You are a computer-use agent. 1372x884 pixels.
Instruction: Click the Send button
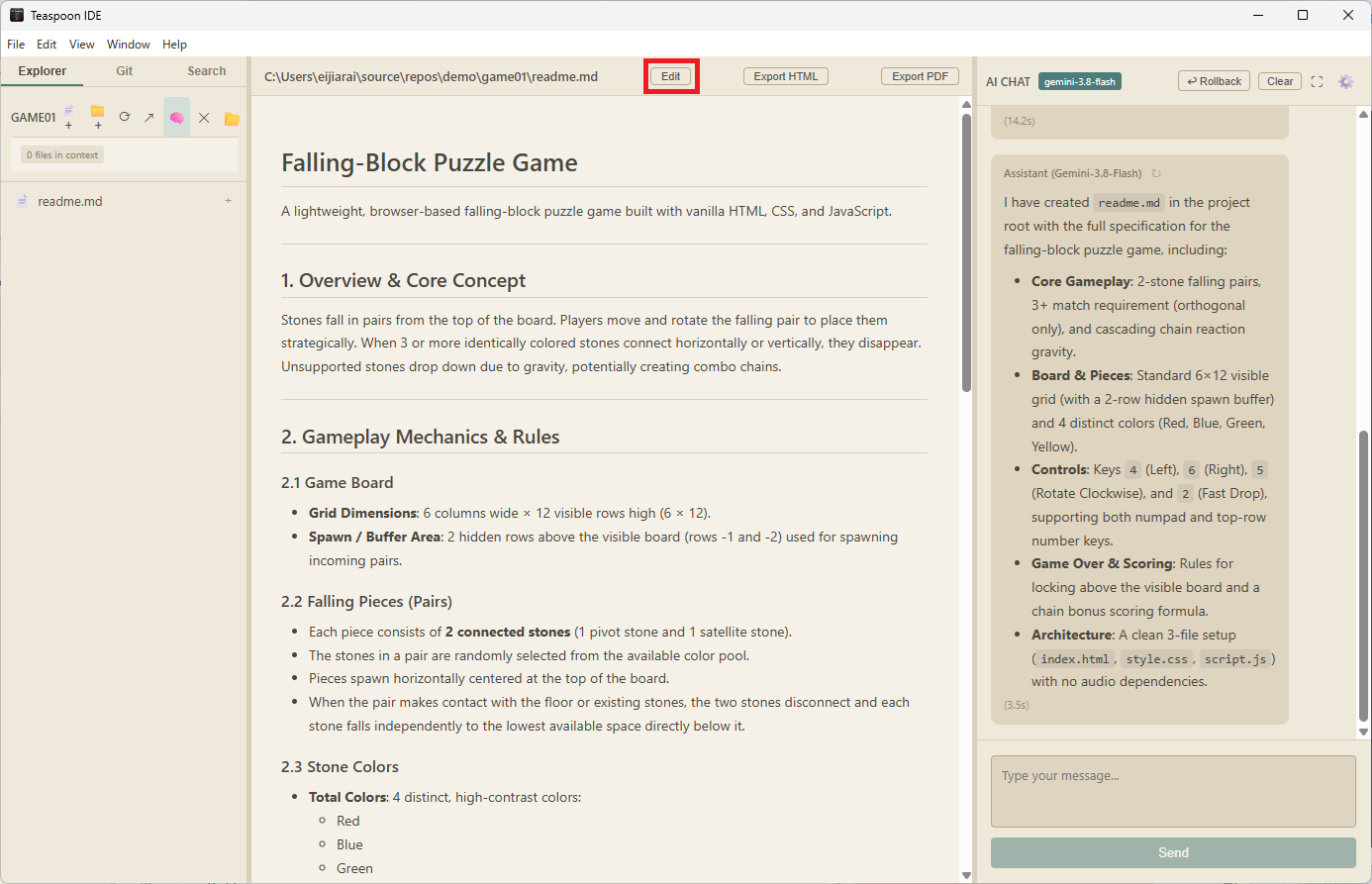pyautogui.click(x=1173, y=852)
